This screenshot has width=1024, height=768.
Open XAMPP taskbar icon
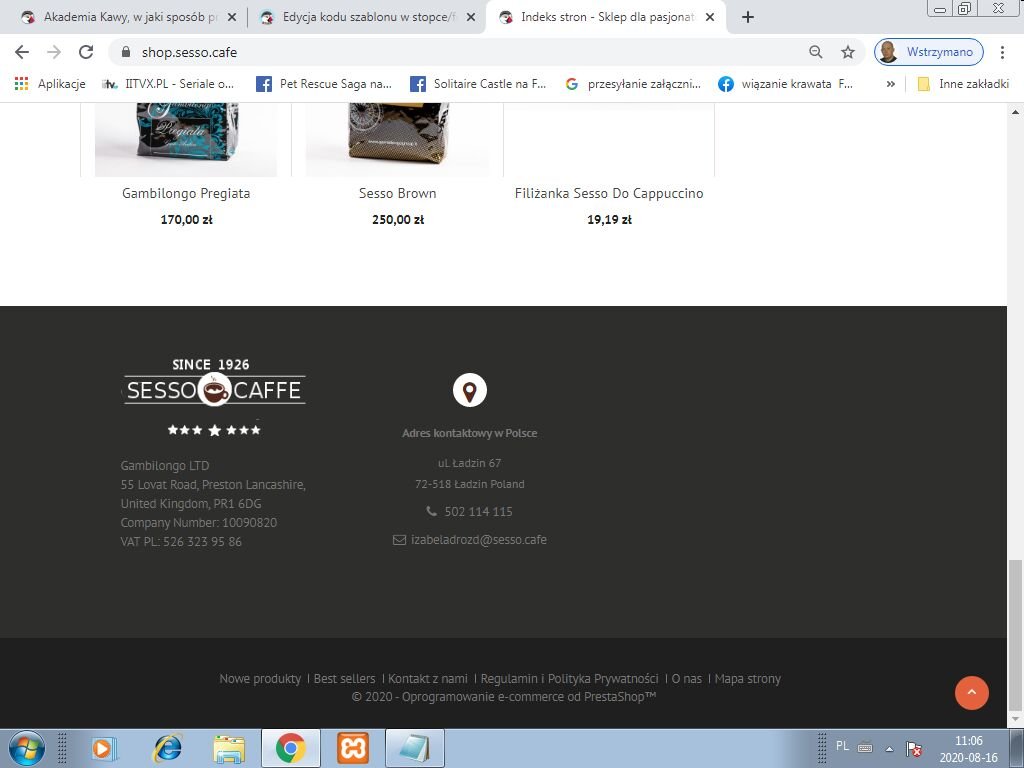(x=353, y=748)
